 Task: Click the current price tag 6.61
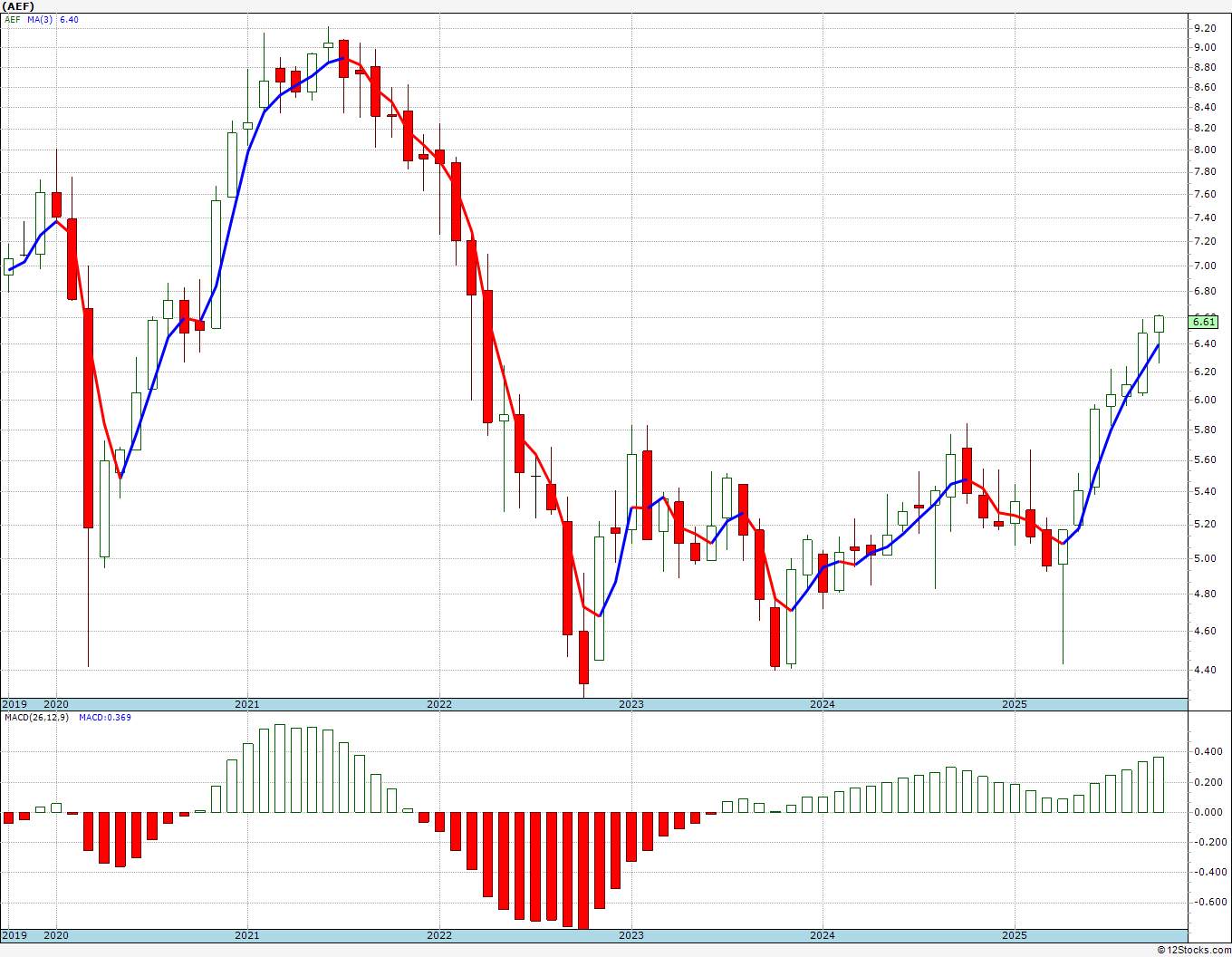[1205, 322]
